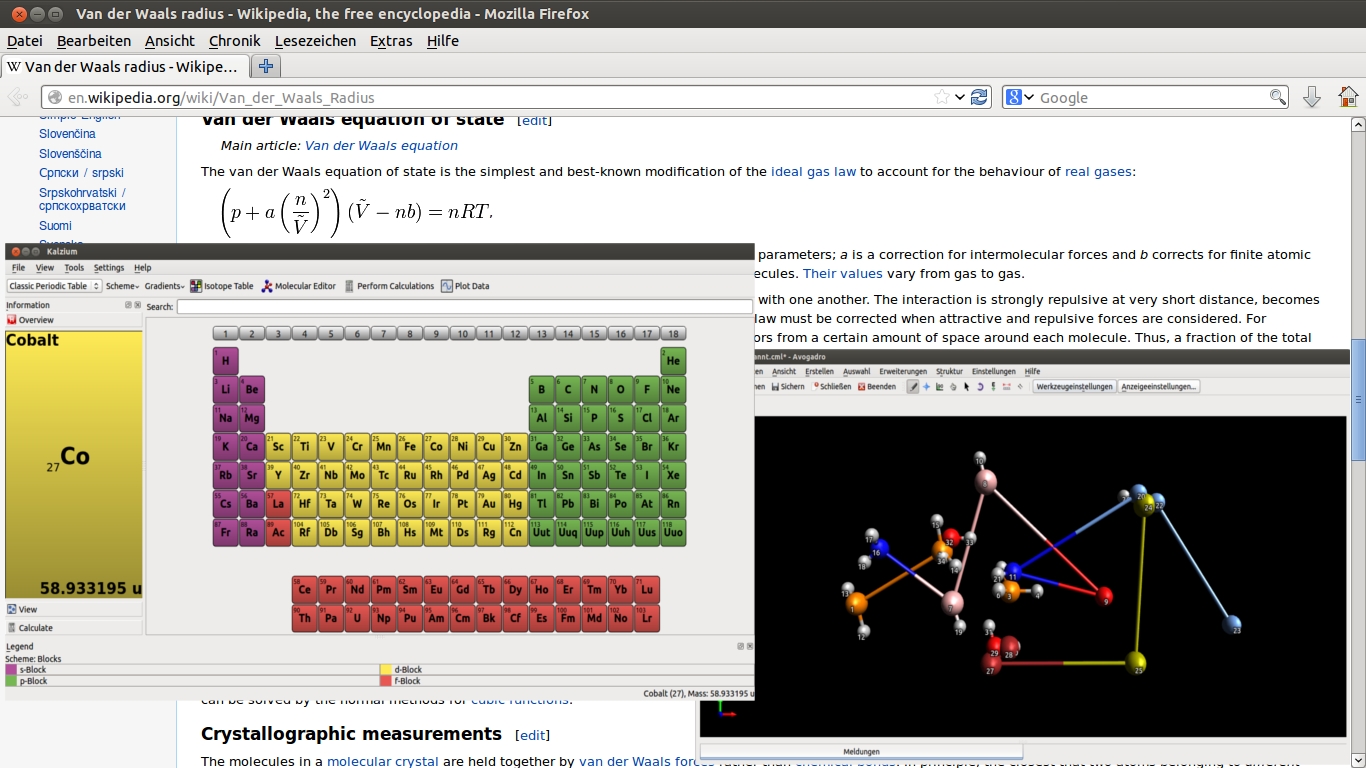Screen dimensions: 1366x768
Task: Click the d-Block yellow legend swatch
Action: click(x=386, y=669)
